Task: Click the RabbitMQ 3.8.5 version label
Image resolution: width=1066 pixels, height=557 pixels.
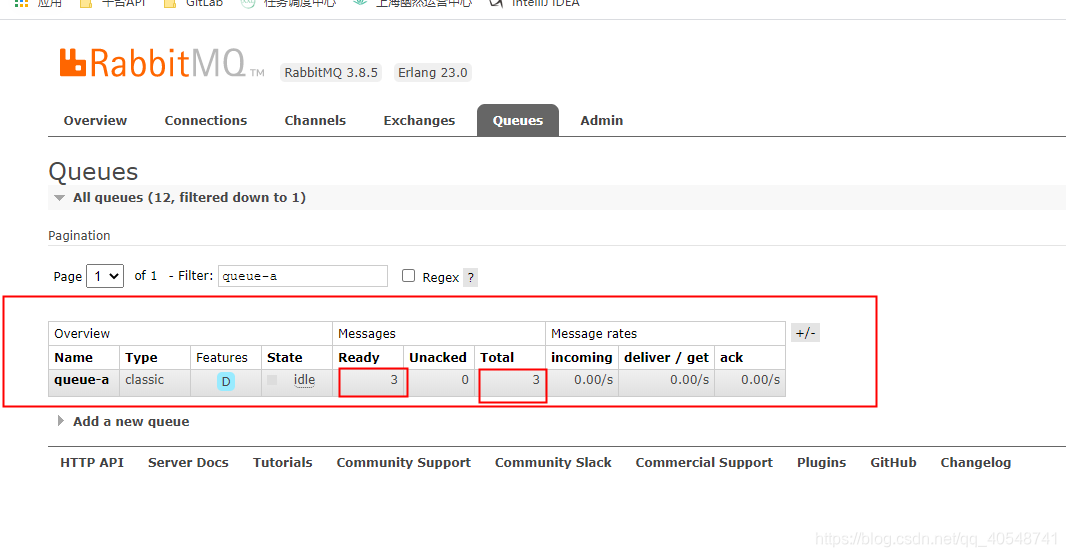Action: tap(331, 73)
